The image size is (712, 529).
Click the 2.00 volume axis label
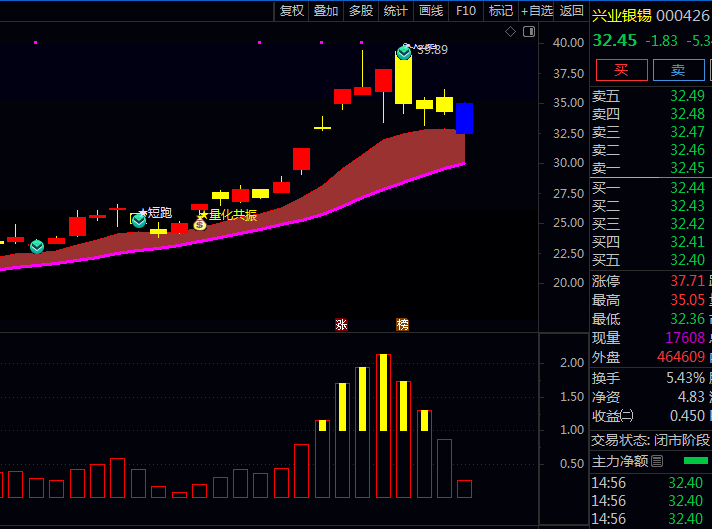pyautogui.click(x=572, y=362)
